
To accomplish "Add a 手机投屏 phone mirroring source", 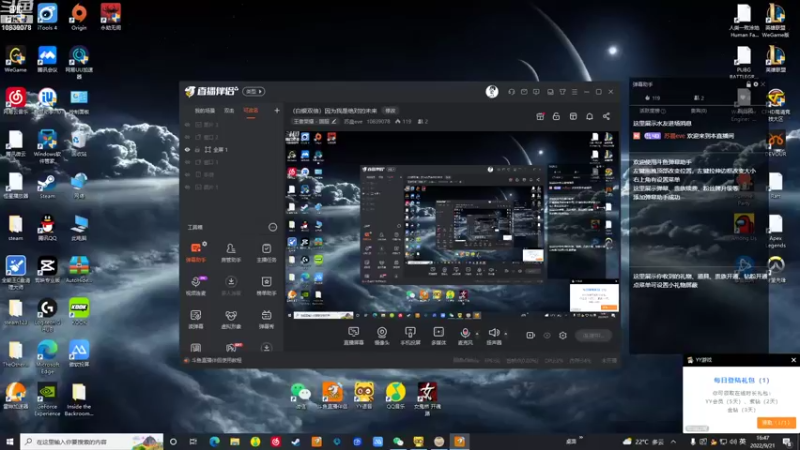I will pyautogui.click(x=410, y=336).
